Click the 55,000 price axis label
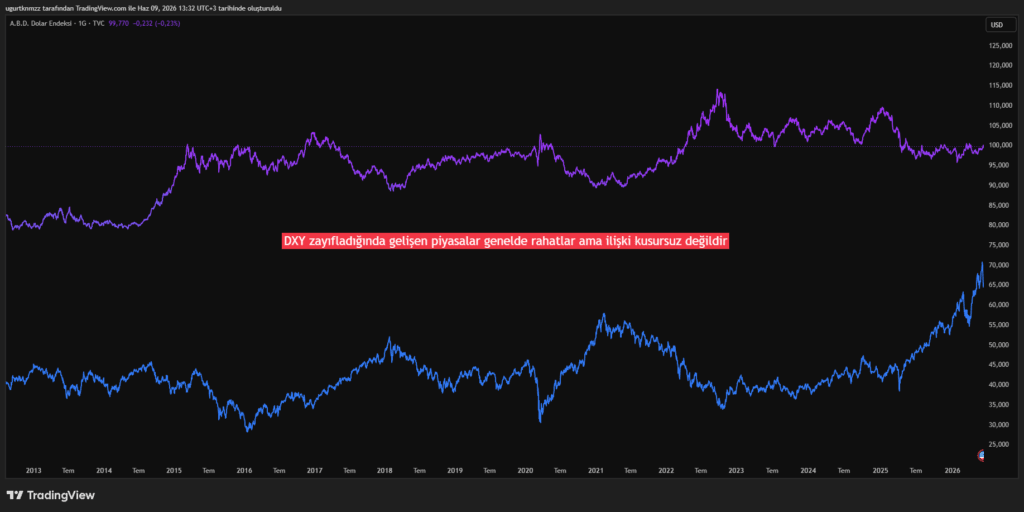This screenshot has height=512, width=1024. (x=1001, y=325)
